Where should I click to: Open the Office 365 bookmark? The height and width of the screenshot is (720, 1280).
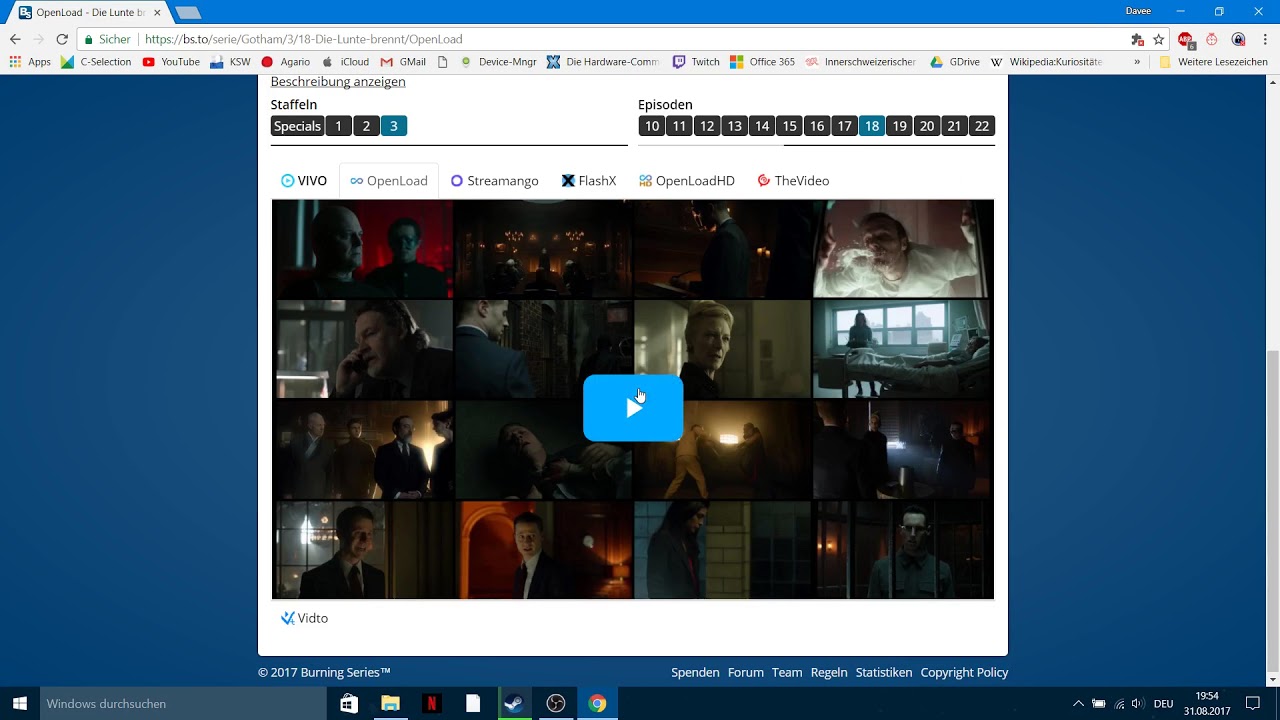762,62
